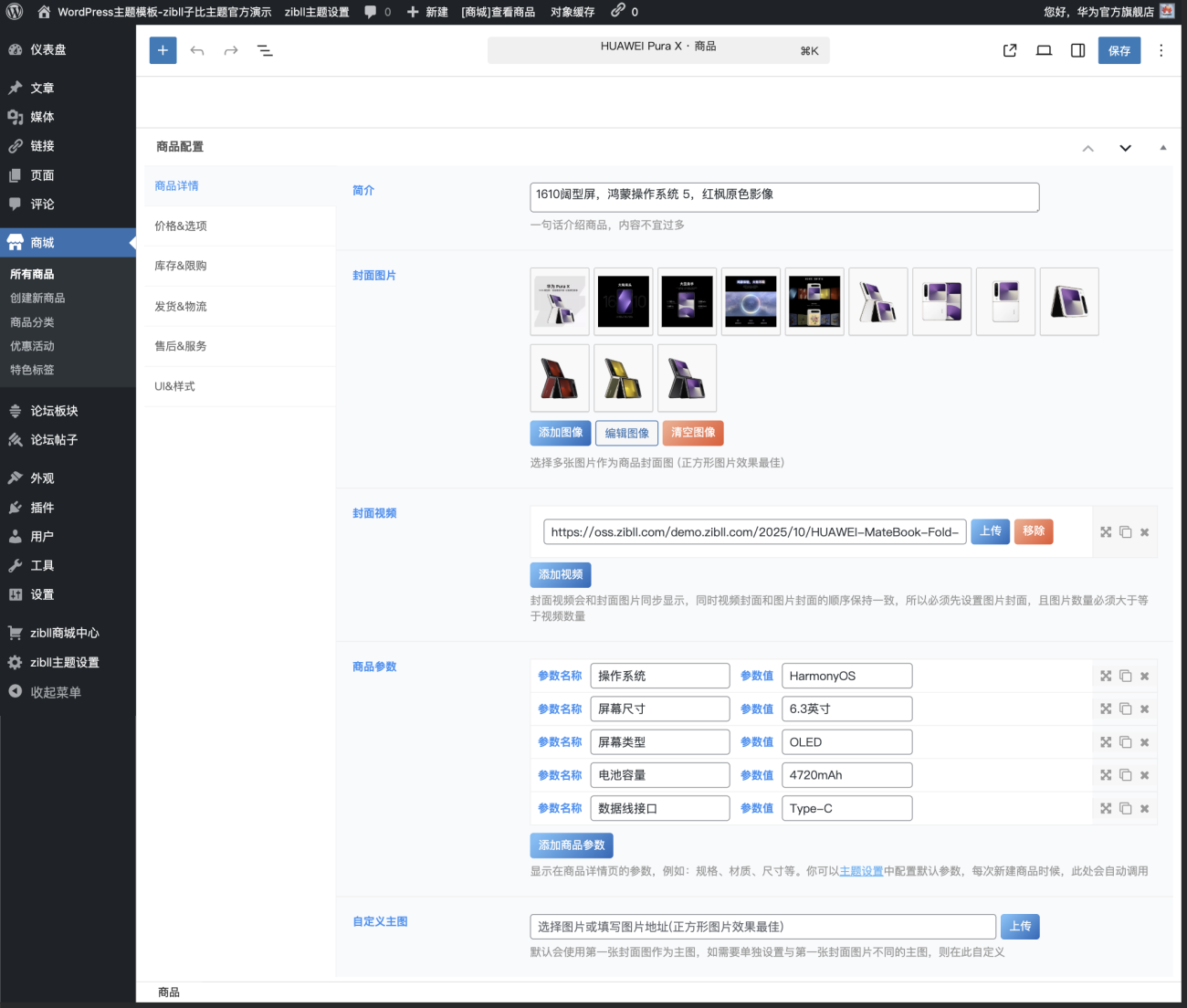
Task: Toggle the settings sidebar panel icon
Action: tap(1077, 50)
